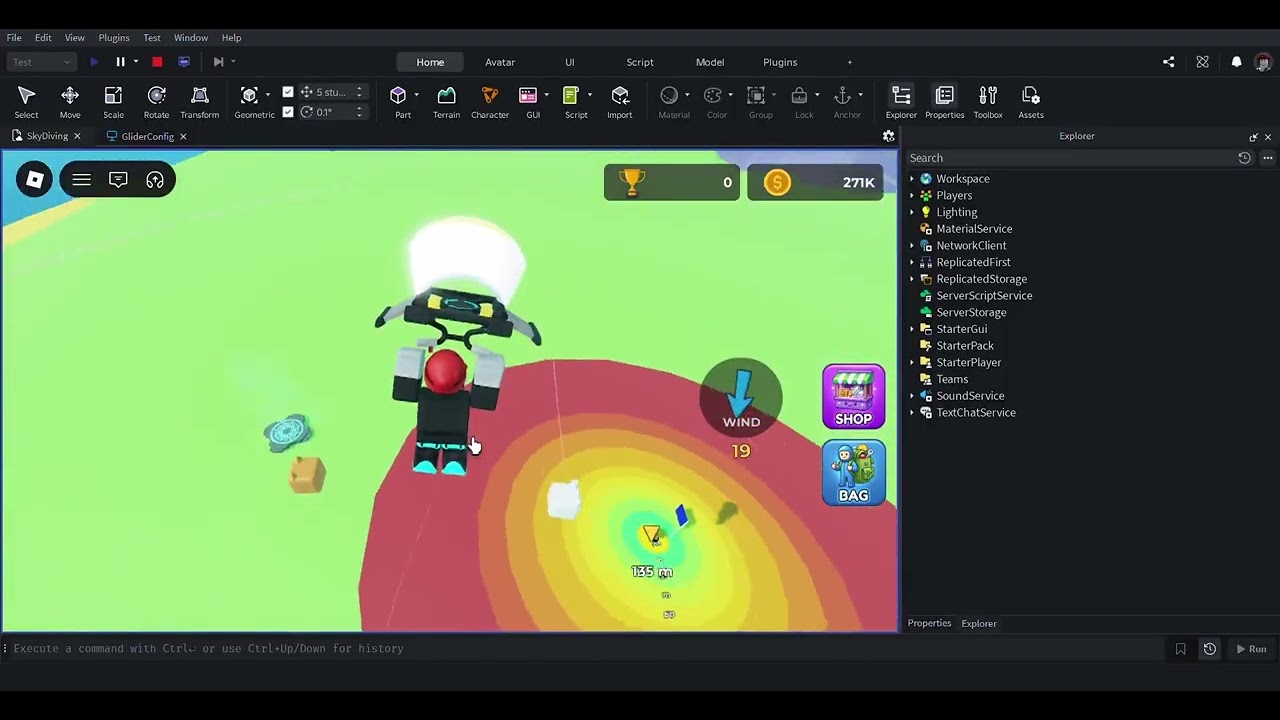Open the notifications bell
The width and height of the screenshot is (1280, 720).
tap(1236, 62)
